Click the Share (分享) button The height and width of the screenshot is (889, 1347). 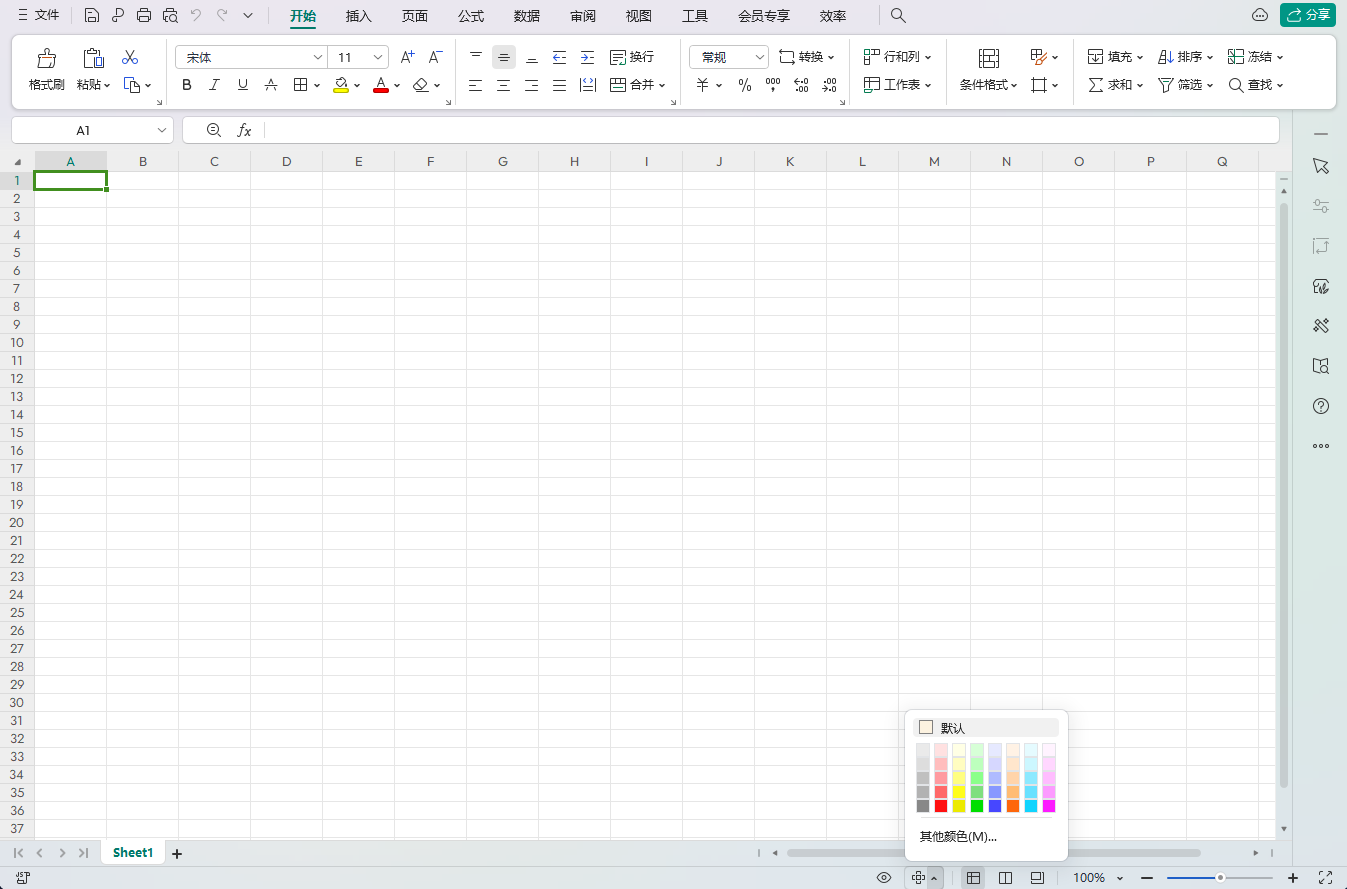tap(1308, 15)
